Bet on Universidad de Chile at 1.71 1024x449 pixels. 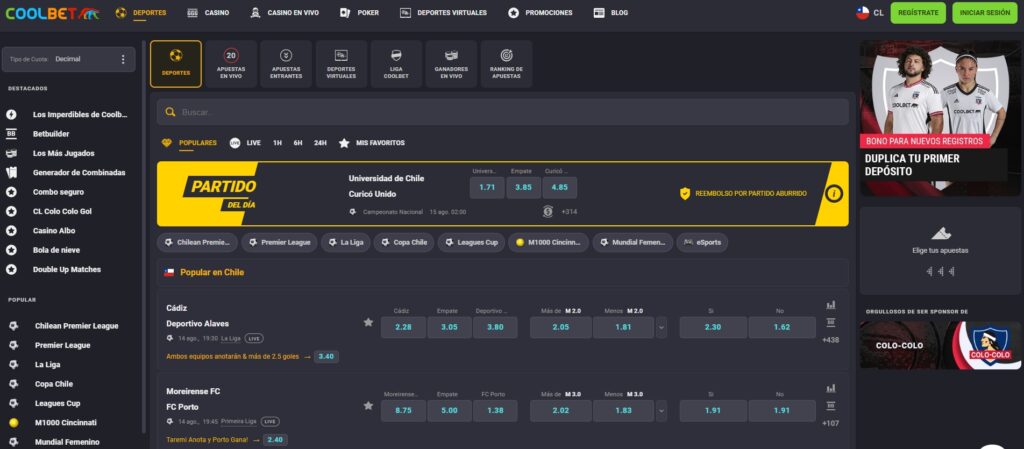(487, 187)
